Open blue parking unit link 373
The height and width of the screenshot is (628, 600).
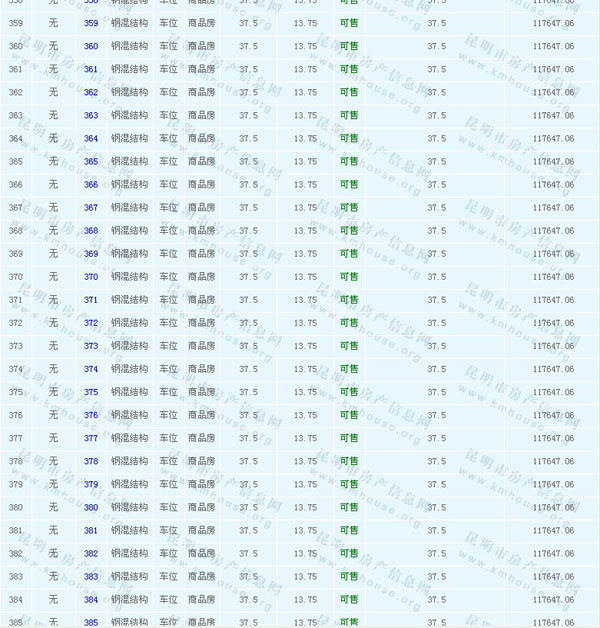[91, 346]
